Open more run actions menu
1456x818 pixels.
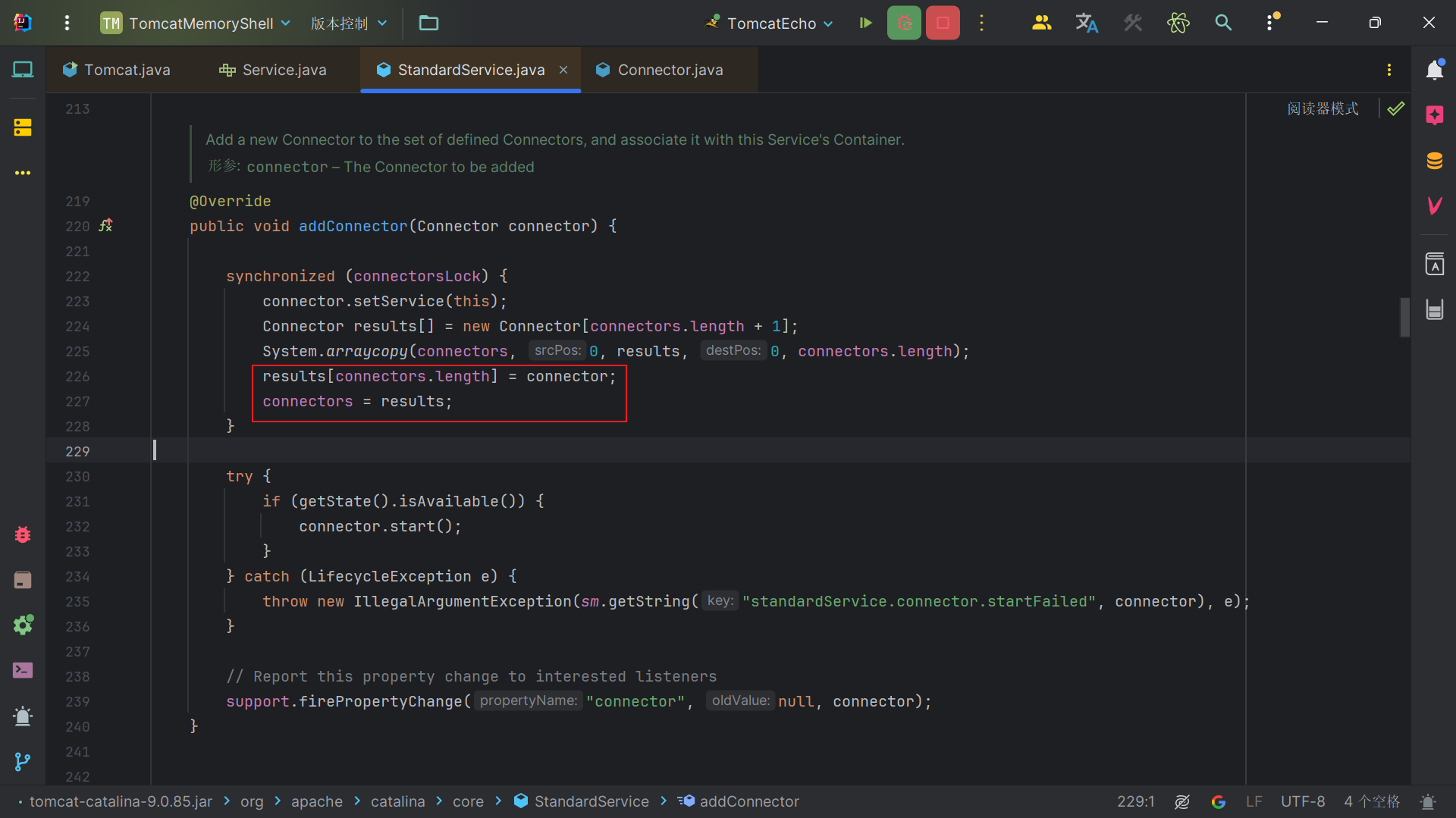tap(981, 23)
